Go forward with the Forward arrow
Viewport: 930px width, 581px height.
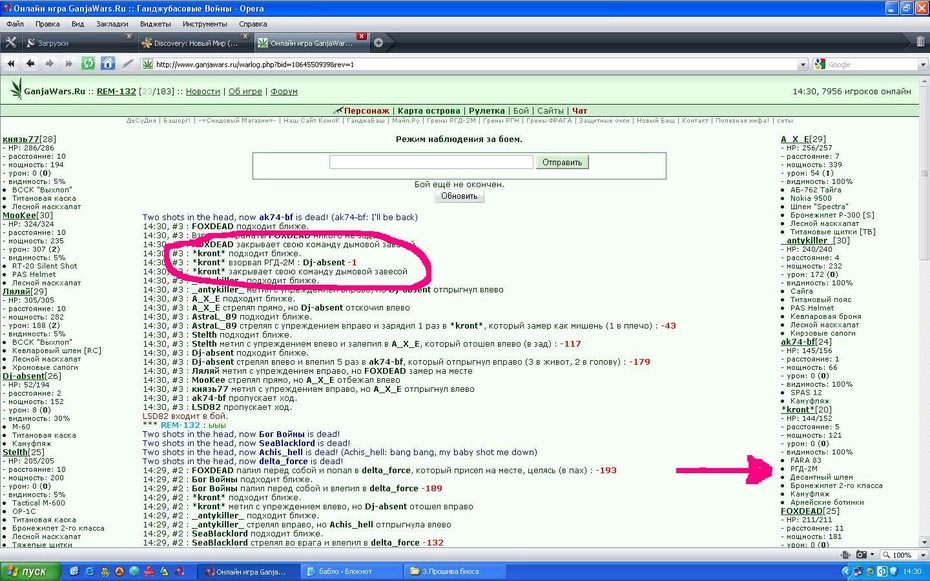[x=49, y=63]
